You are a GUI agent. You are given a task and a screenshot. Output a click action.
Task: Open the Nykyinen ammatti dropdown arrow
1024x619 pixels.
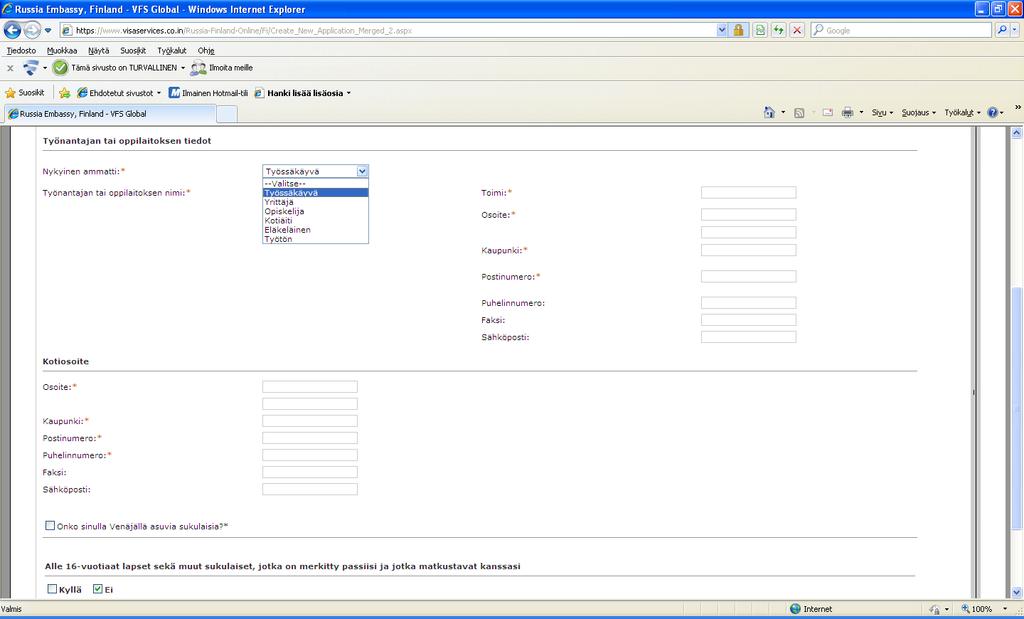point(362,171)
